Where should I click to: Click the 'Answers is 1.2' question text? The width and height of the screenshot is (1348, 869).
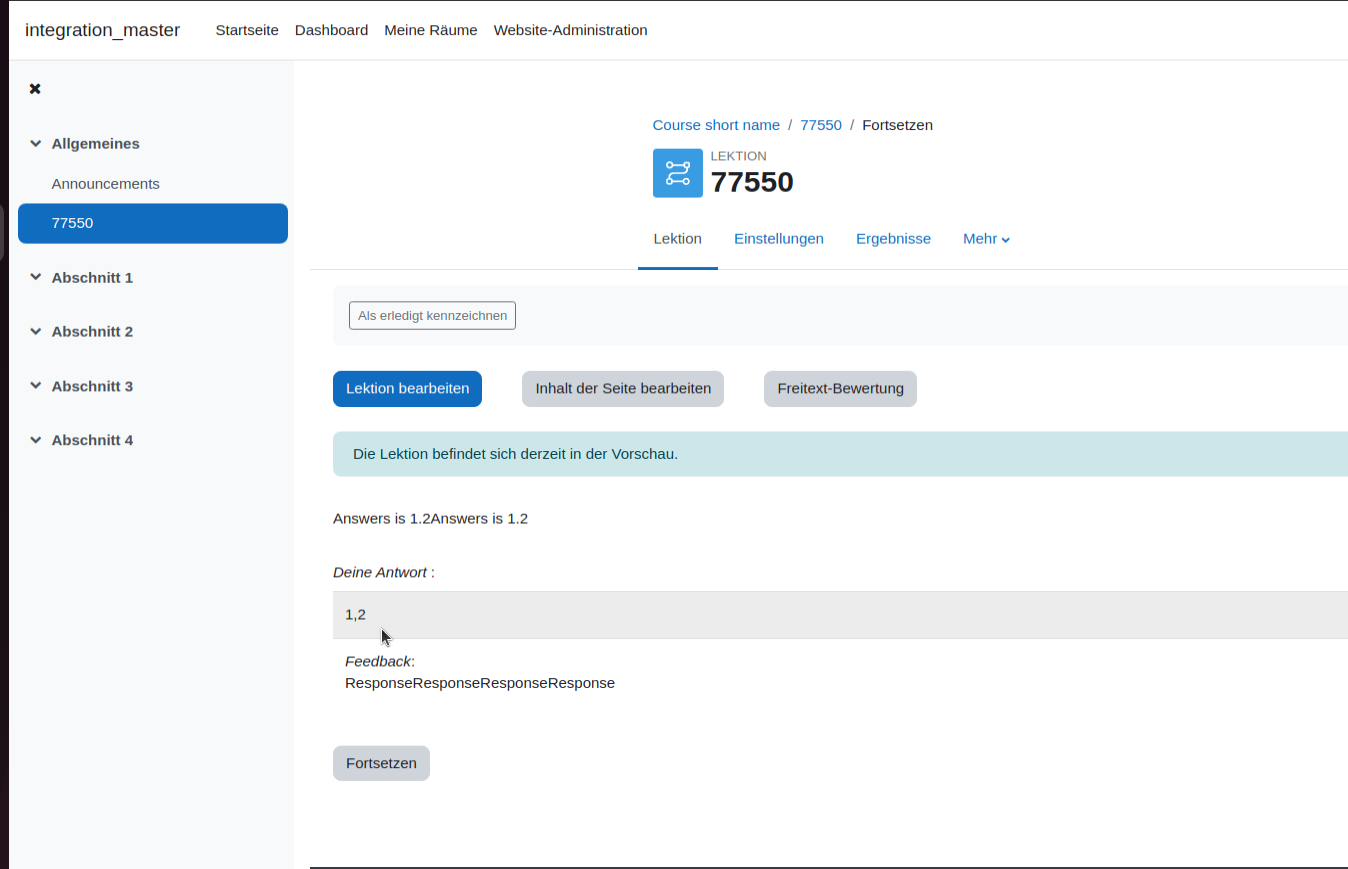click(x=430, y=519)
